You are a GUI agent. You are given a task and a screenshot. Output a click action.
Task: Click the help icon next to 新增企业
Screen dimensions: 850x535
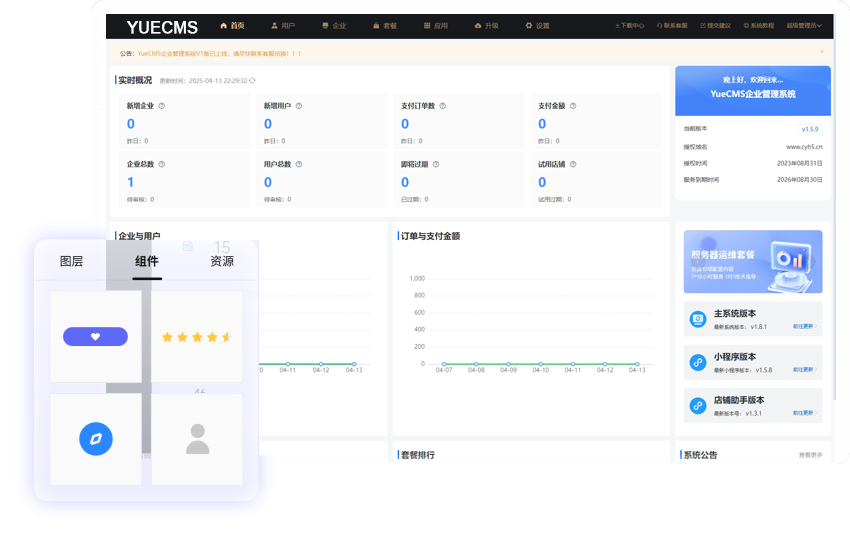point(162,105)
